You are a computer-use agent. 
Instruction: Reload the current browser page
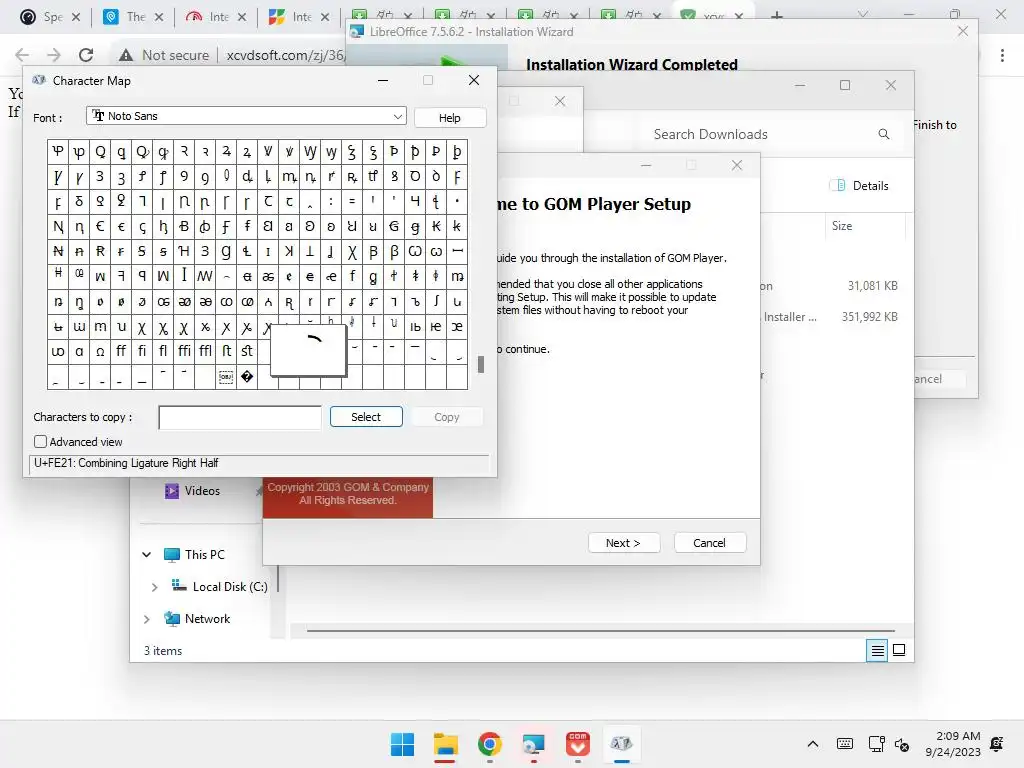86,55
